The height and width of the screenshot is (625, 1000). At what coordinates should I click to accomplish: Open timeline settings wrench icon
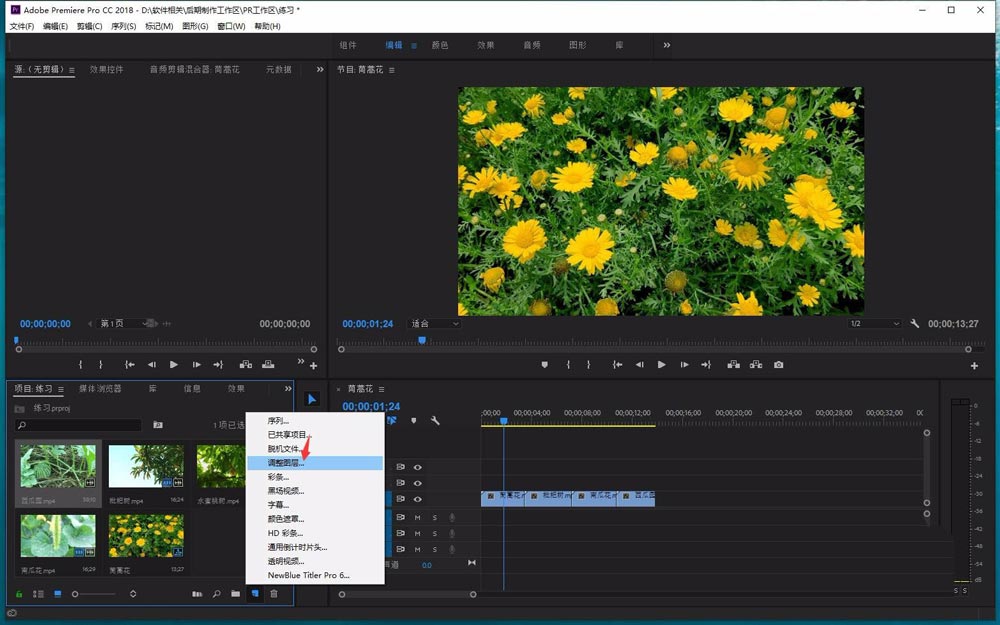tap(435, 421)
